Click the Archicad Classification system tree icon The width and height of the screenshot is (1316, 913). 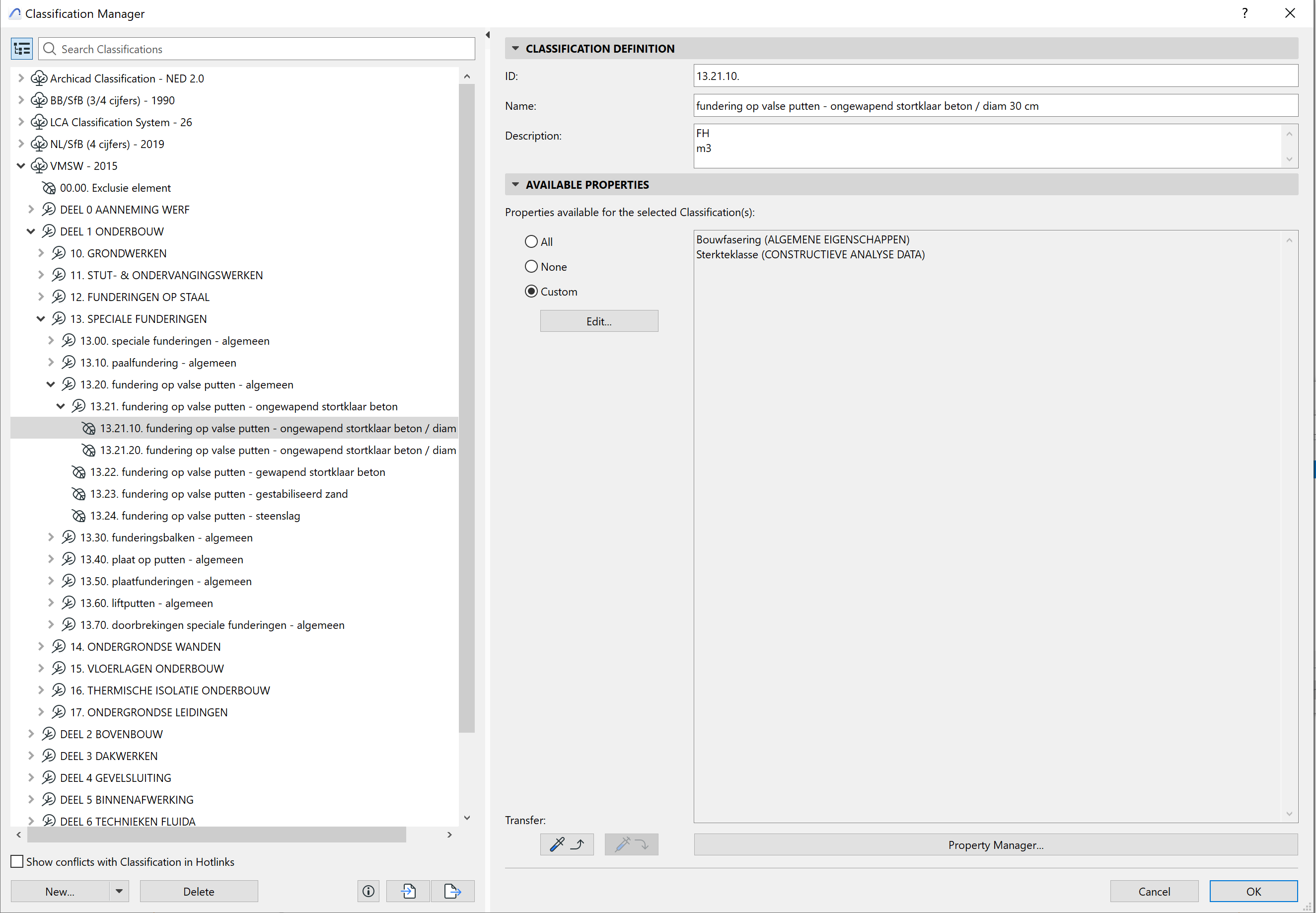coord(39,78)
